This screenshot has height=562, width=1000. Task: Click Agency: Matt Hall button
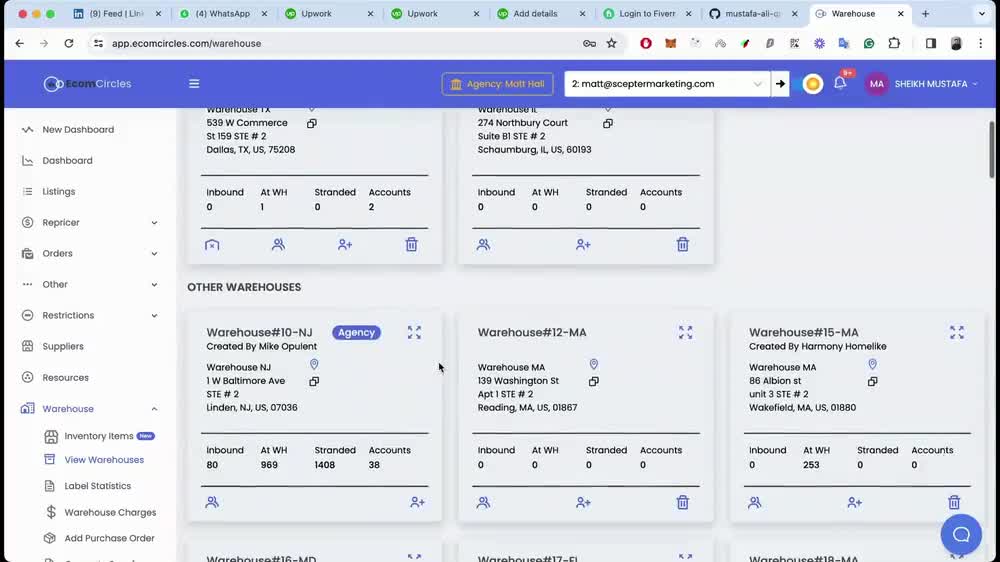tap(497, 84)
